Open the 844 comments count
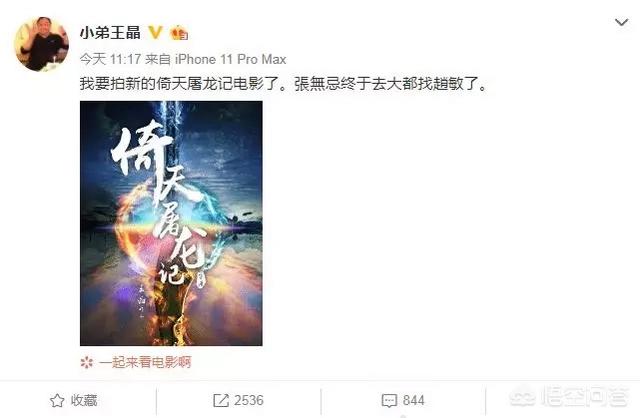This screenshot has height=418, width=640. tap(413, 400)
